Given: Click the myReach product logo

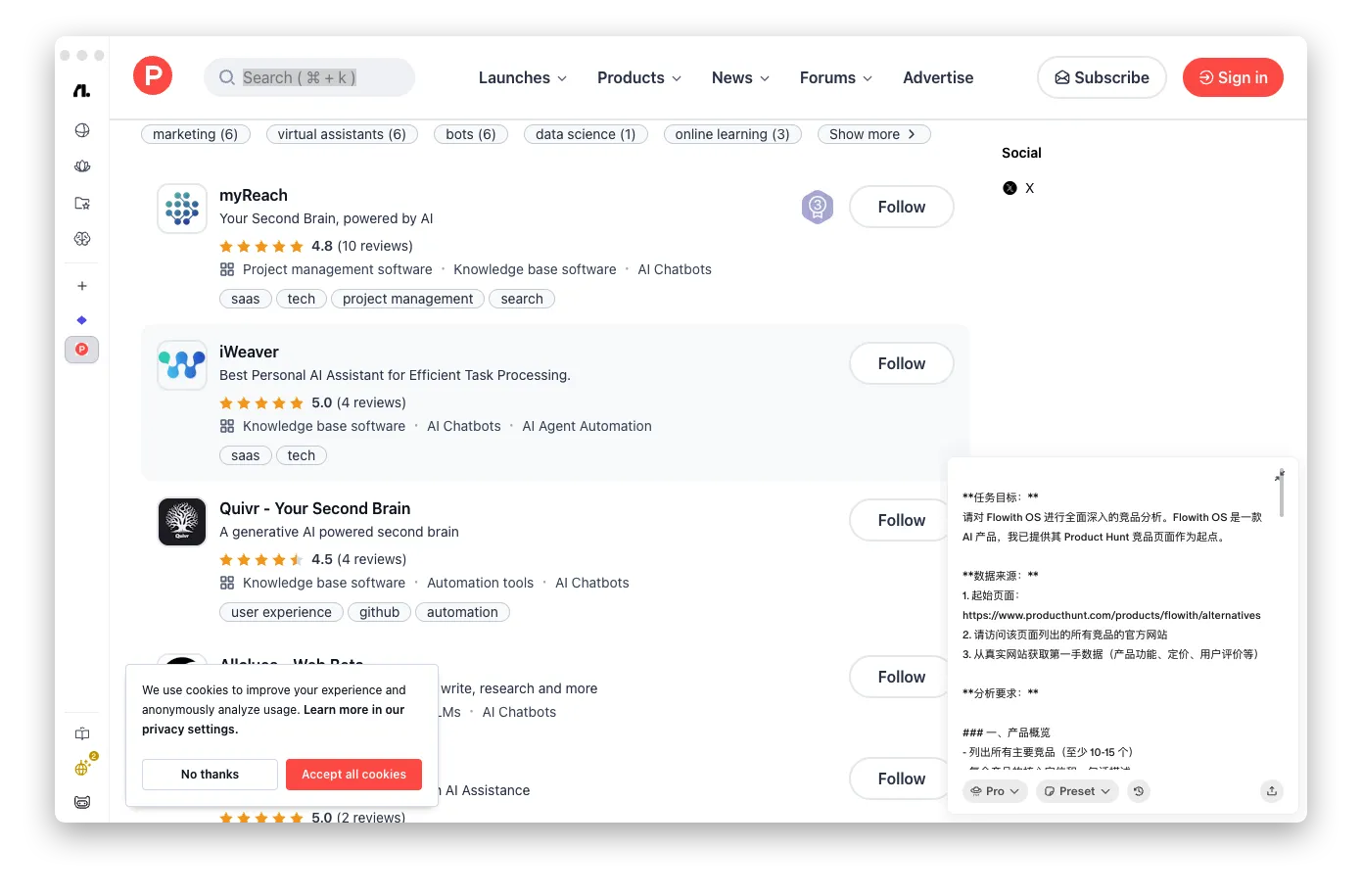Looking at the screenshot, I should [182, 209].
